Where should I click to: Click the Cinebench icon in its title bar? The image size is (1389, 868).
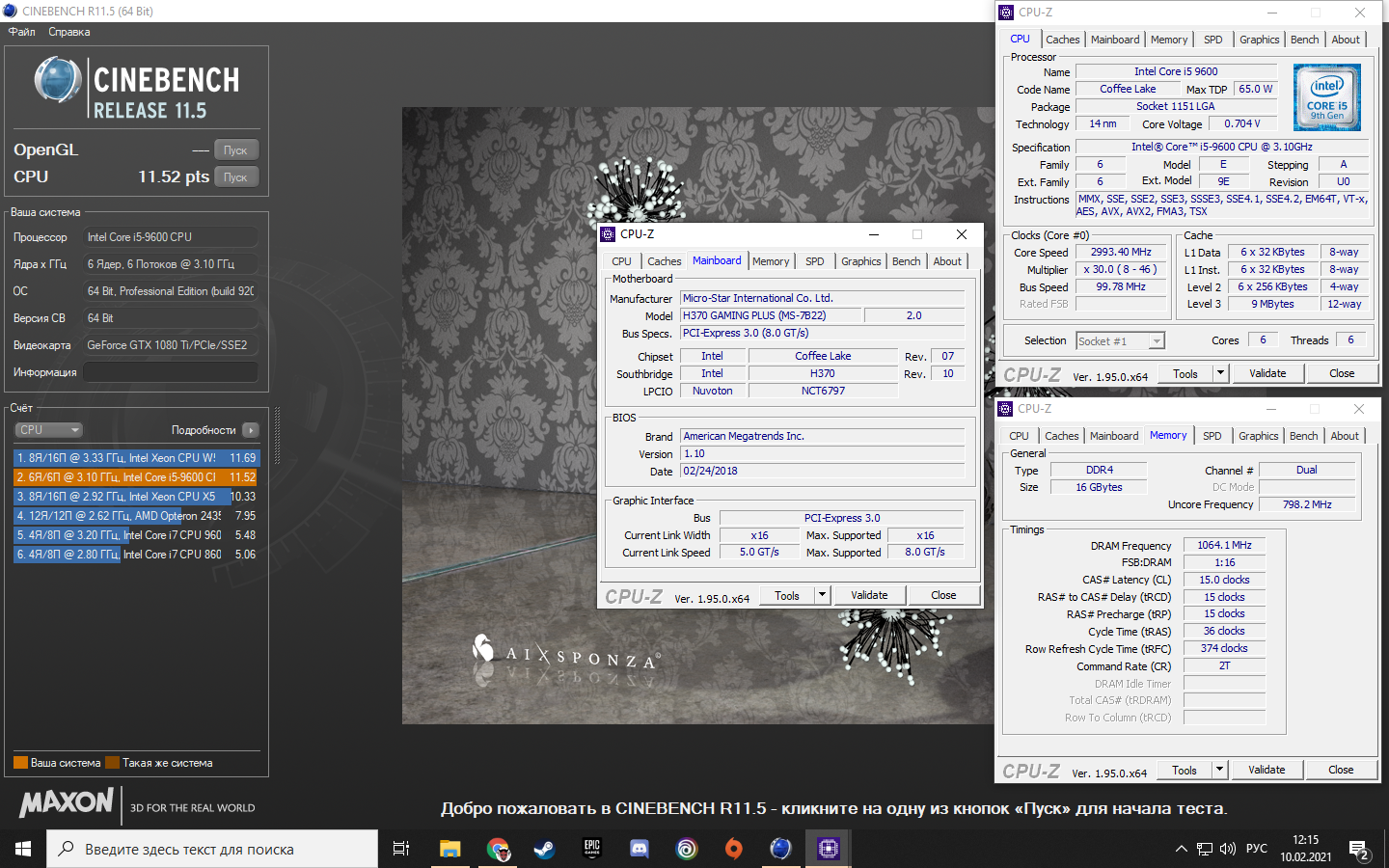pyautogui.click(x=10, y=11)
